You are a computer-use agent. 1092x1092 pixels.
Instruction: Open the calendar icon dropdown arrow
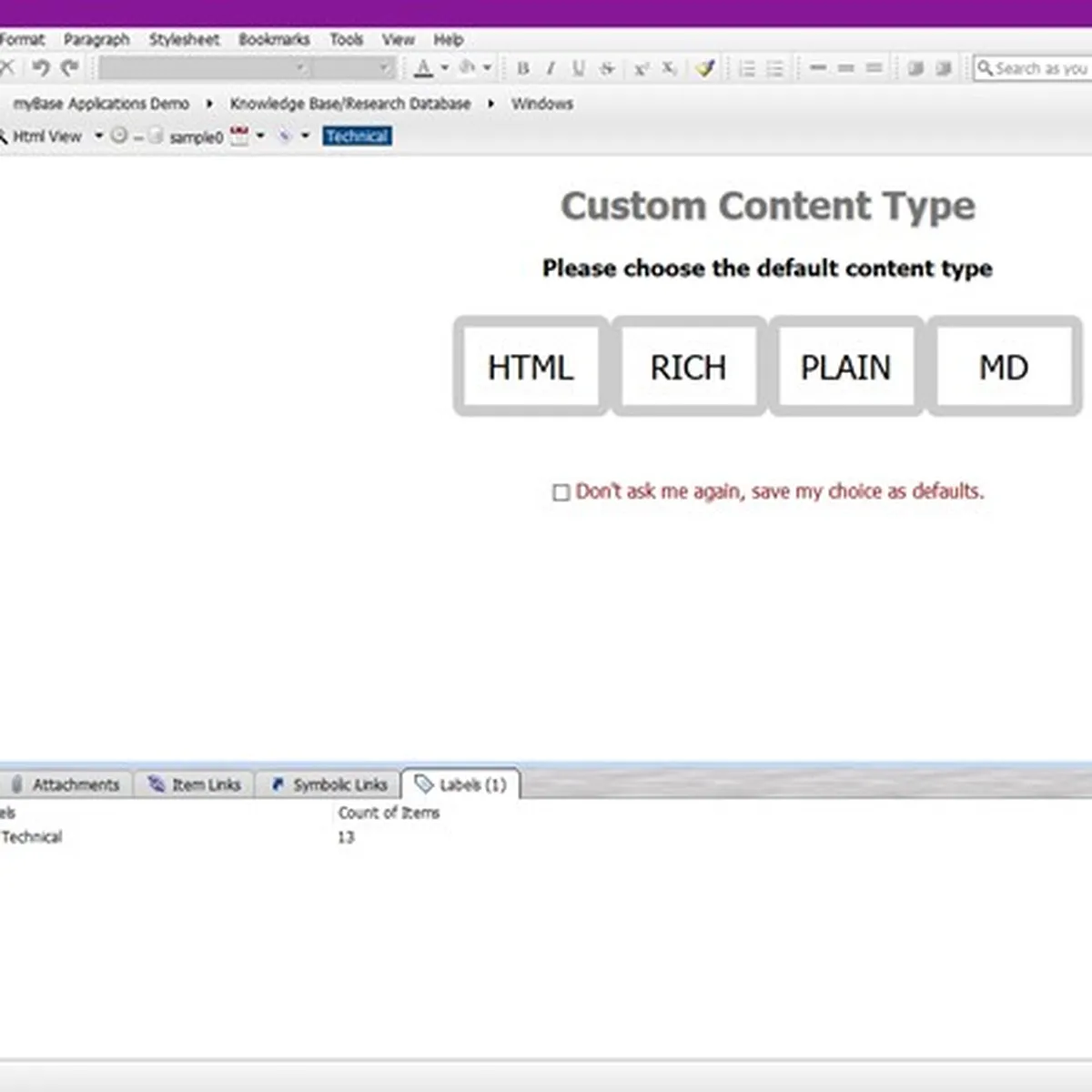coord(260,136)
